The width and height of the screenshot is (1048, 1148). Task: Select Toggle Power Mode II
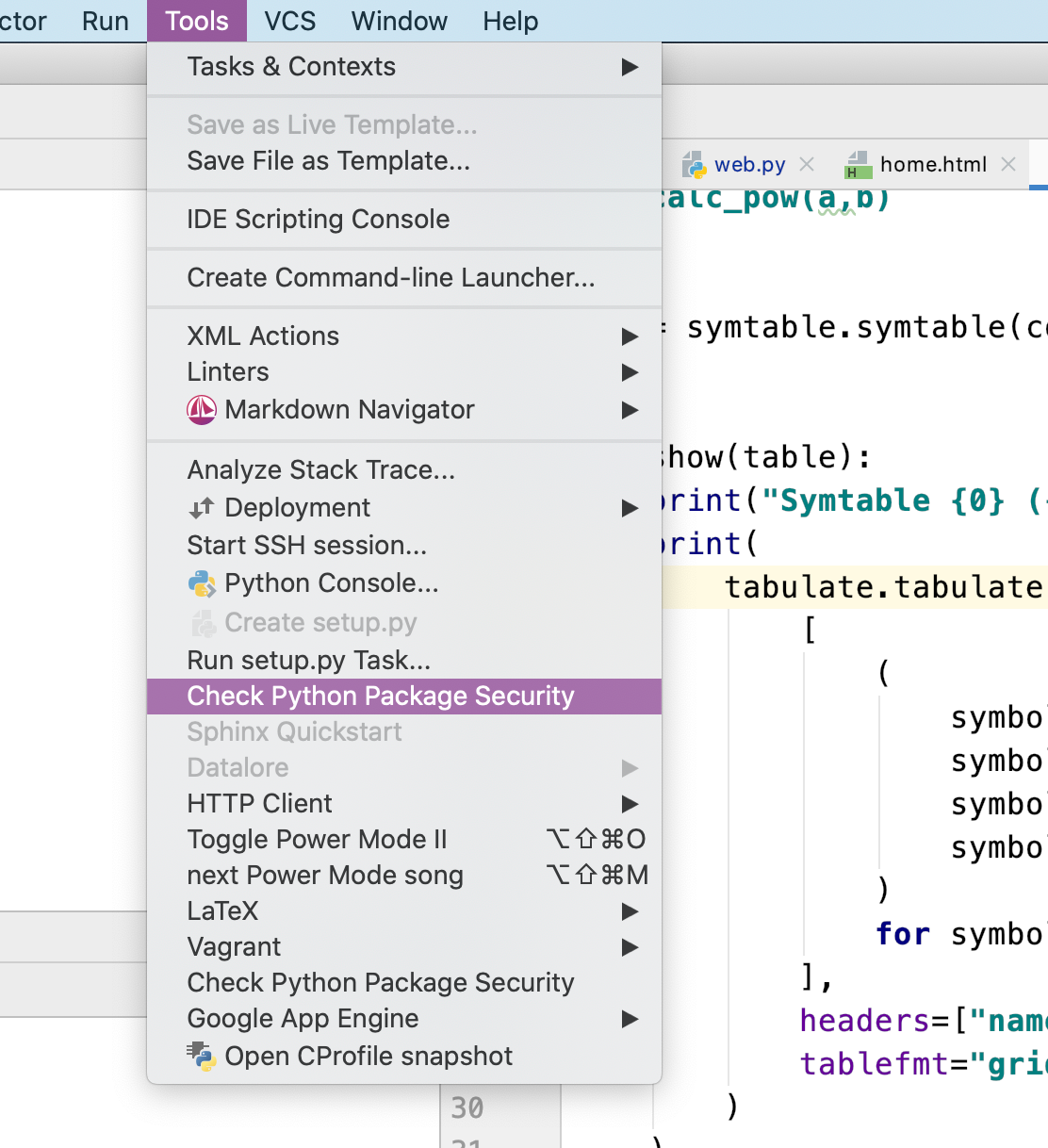click(x=404, y=840)
